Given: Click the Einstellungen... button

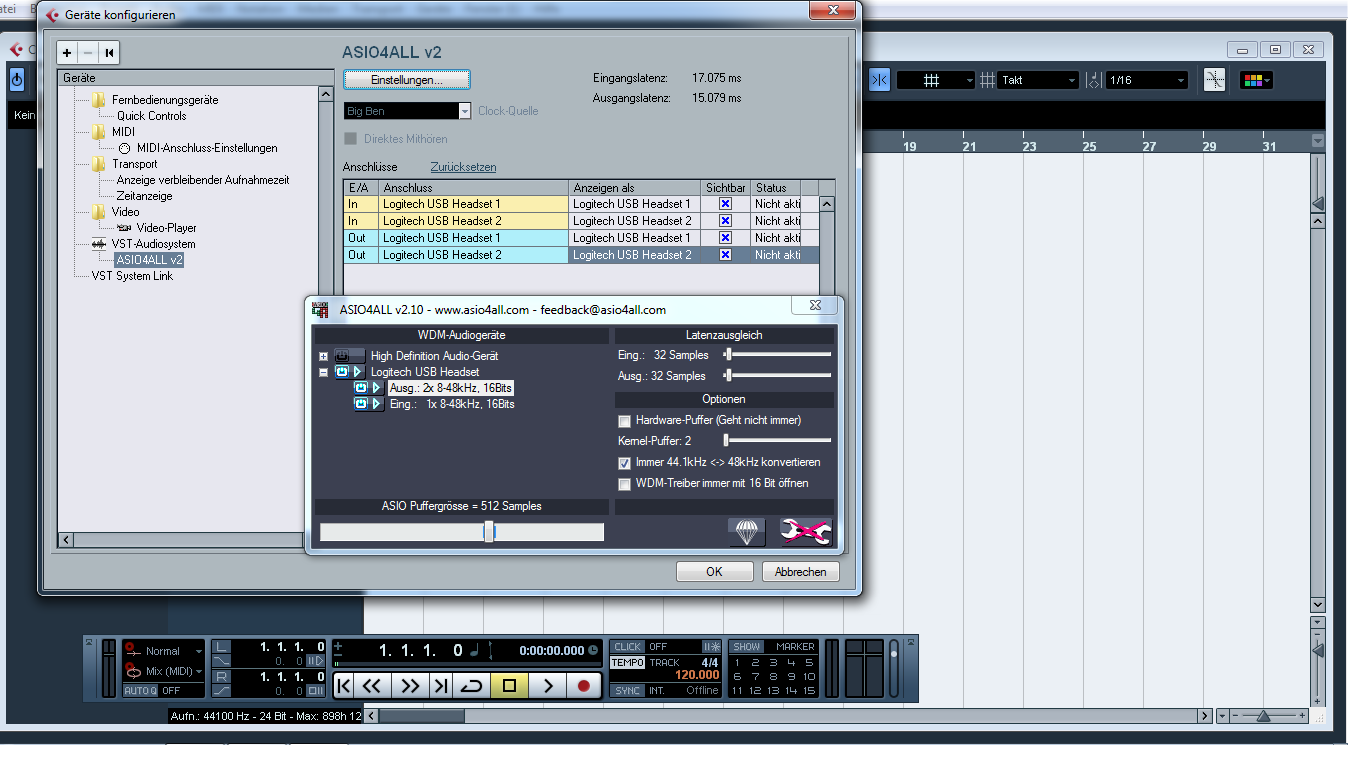Looking at the screenshot, I should pos(406,79).
